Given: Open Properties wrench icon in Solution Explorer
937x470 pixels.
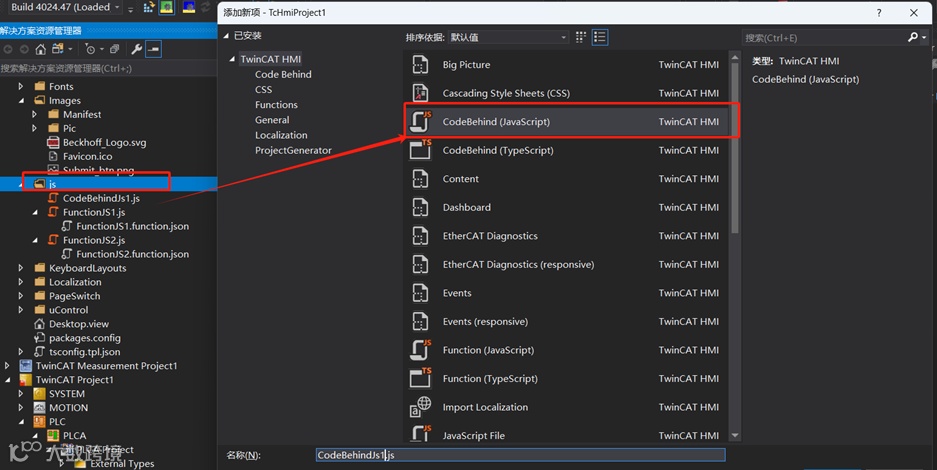Looking at the screenshot, I should (136, 49).
